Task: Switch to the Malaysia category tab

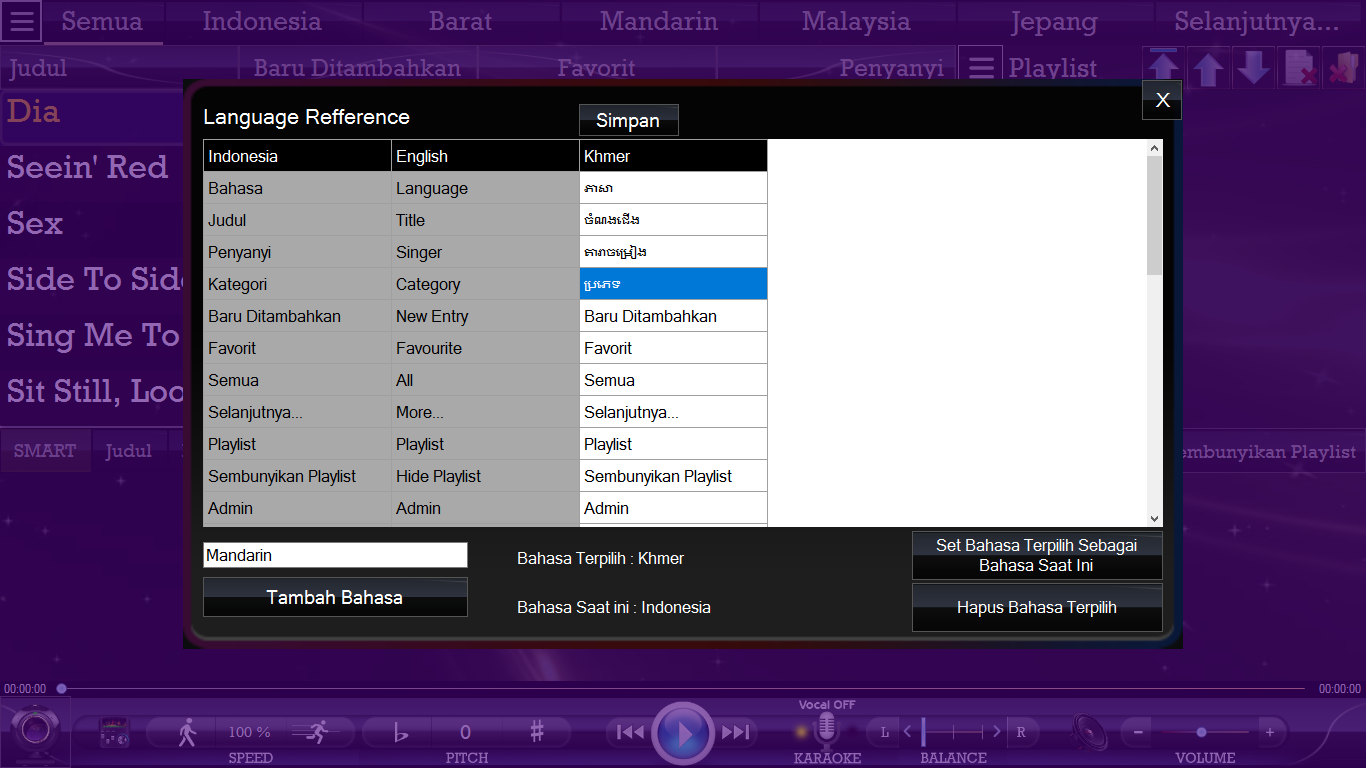Action: click(856, 21)
